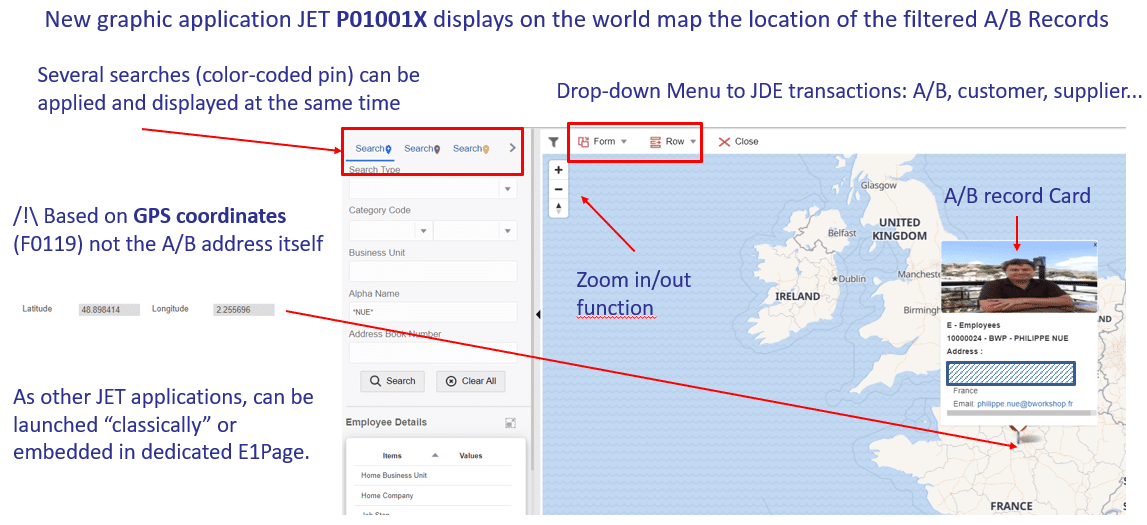This screenshot has width=1147, height=525.
Task: Click the Search button
Action: (392, 381)
